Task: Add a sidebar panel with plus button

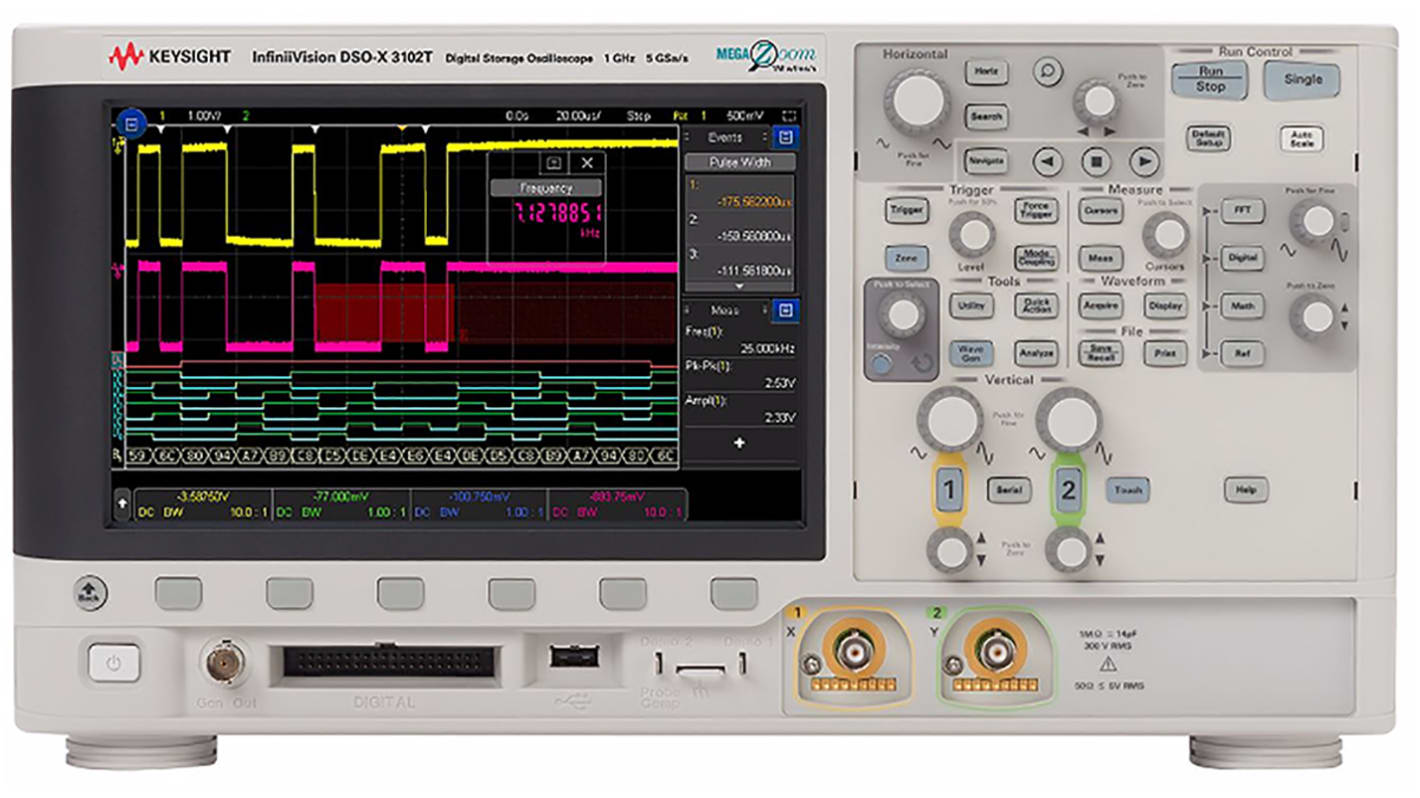Action: tap(739, 442)
